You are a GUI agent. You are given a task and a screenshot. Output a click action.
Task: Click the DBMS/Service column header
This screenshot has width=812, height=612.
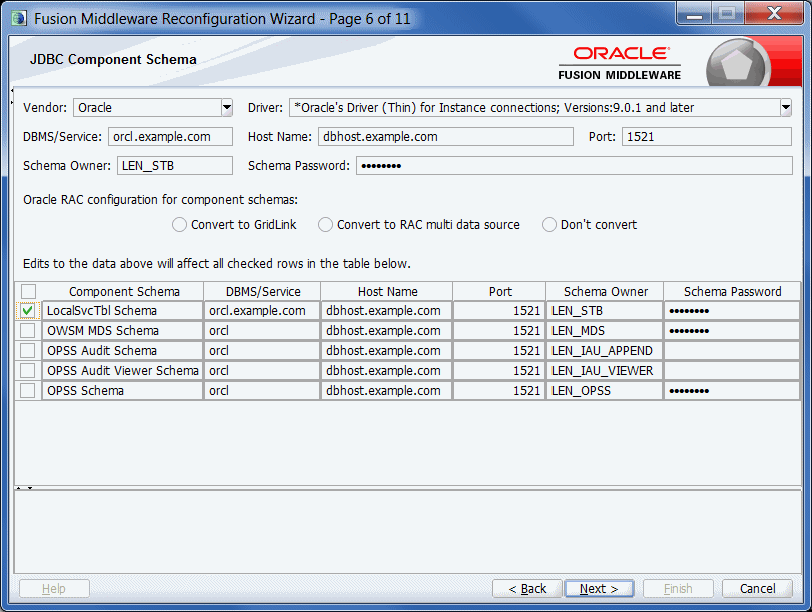(263, 292)
